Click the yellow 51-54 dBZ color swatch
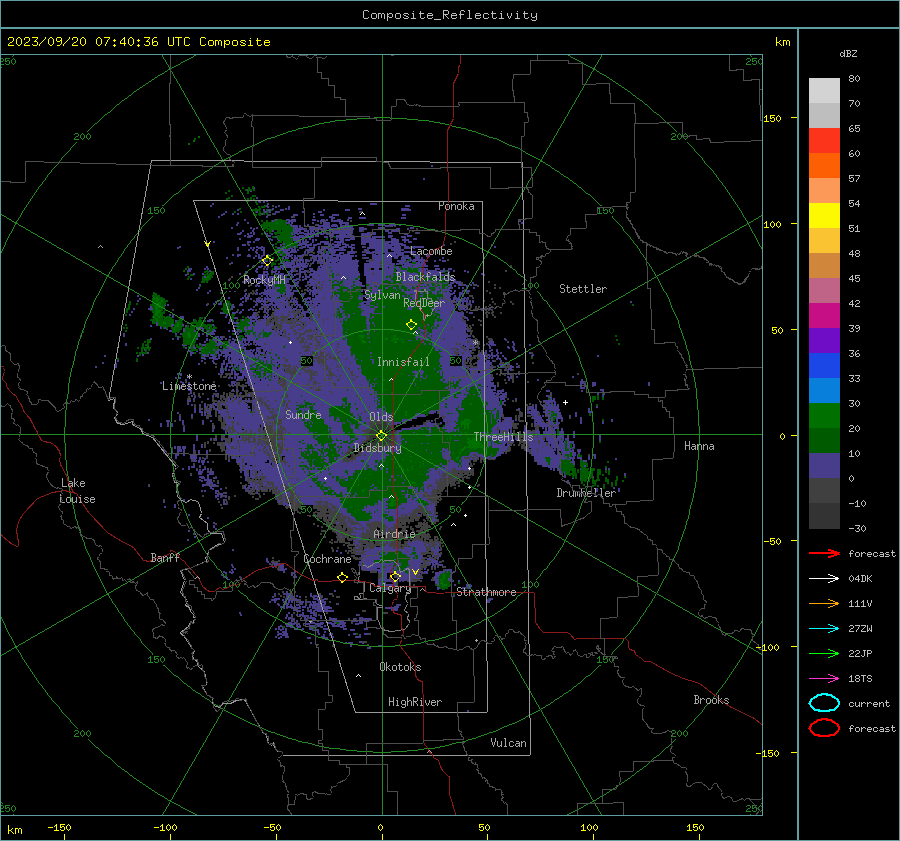 click(824, 215)
